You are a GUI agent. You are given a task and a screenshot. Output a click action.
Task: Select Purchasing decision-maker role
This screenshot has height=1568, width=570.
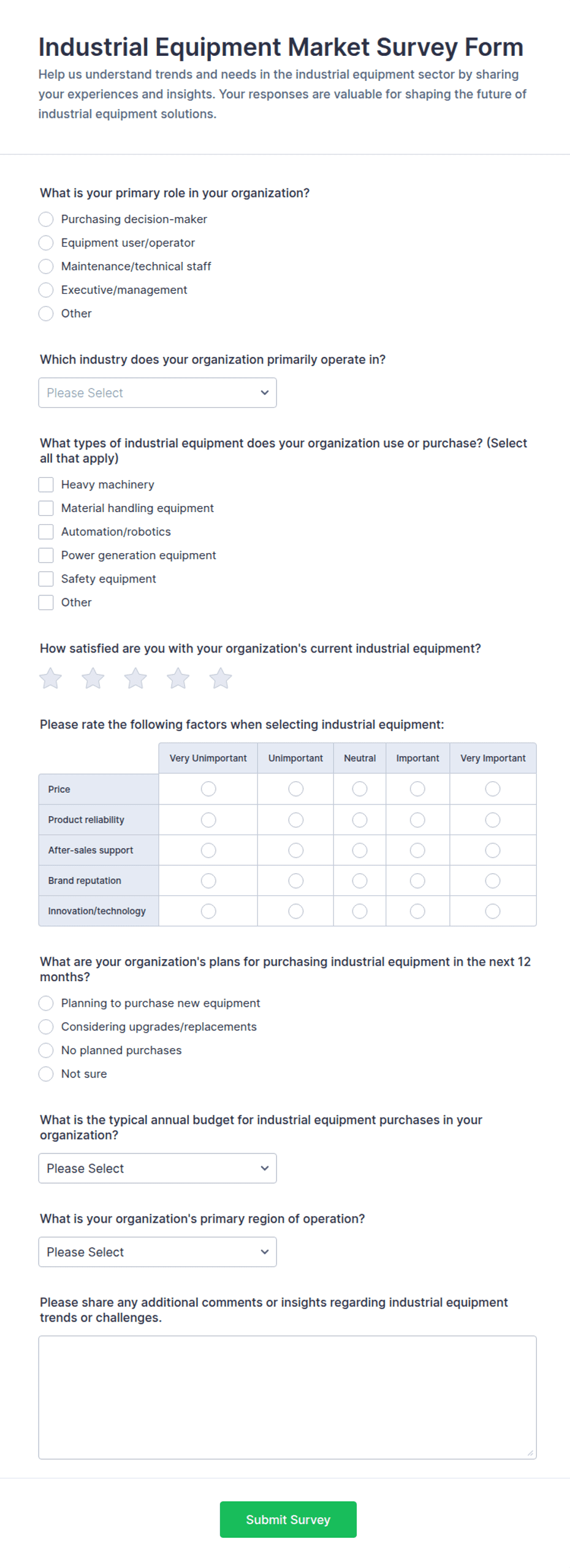click(x=46, y=219)
